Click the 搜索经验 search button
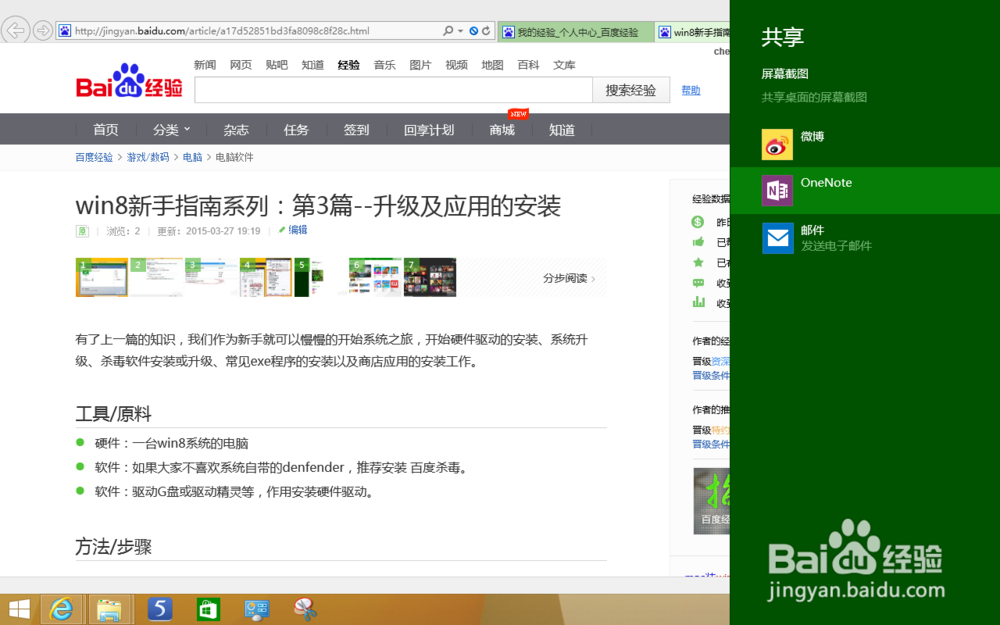 [631, 90]
